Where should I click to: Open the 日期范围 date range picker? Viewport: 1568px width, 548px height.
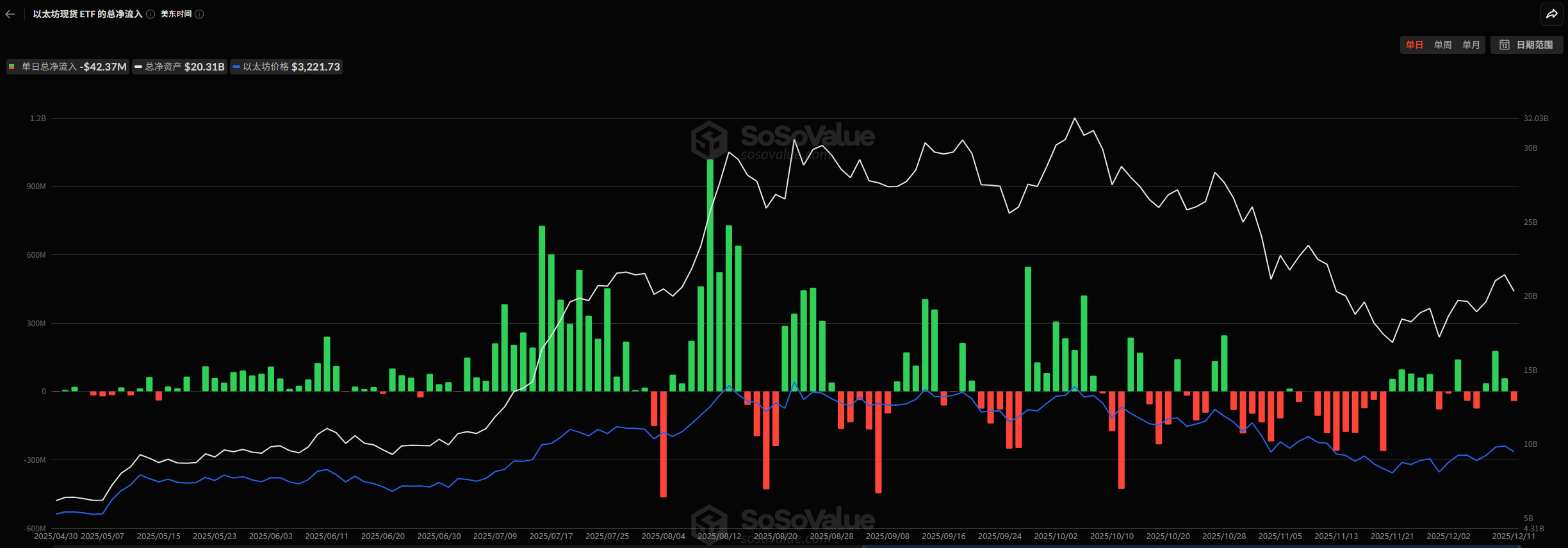pos(1527,45)
